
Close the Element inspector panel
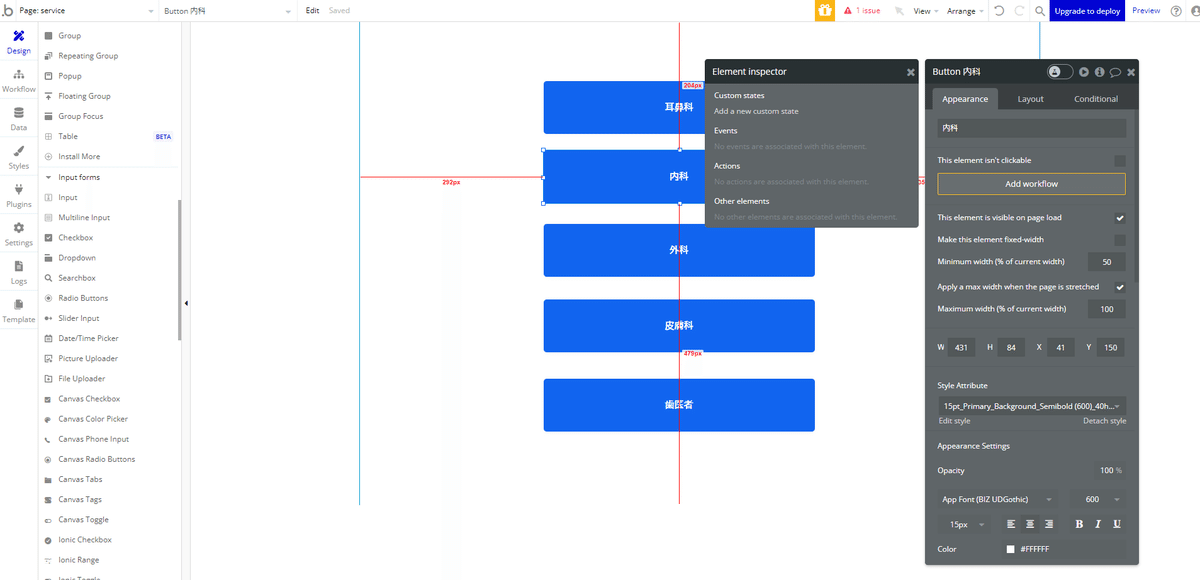click(911, 72)
